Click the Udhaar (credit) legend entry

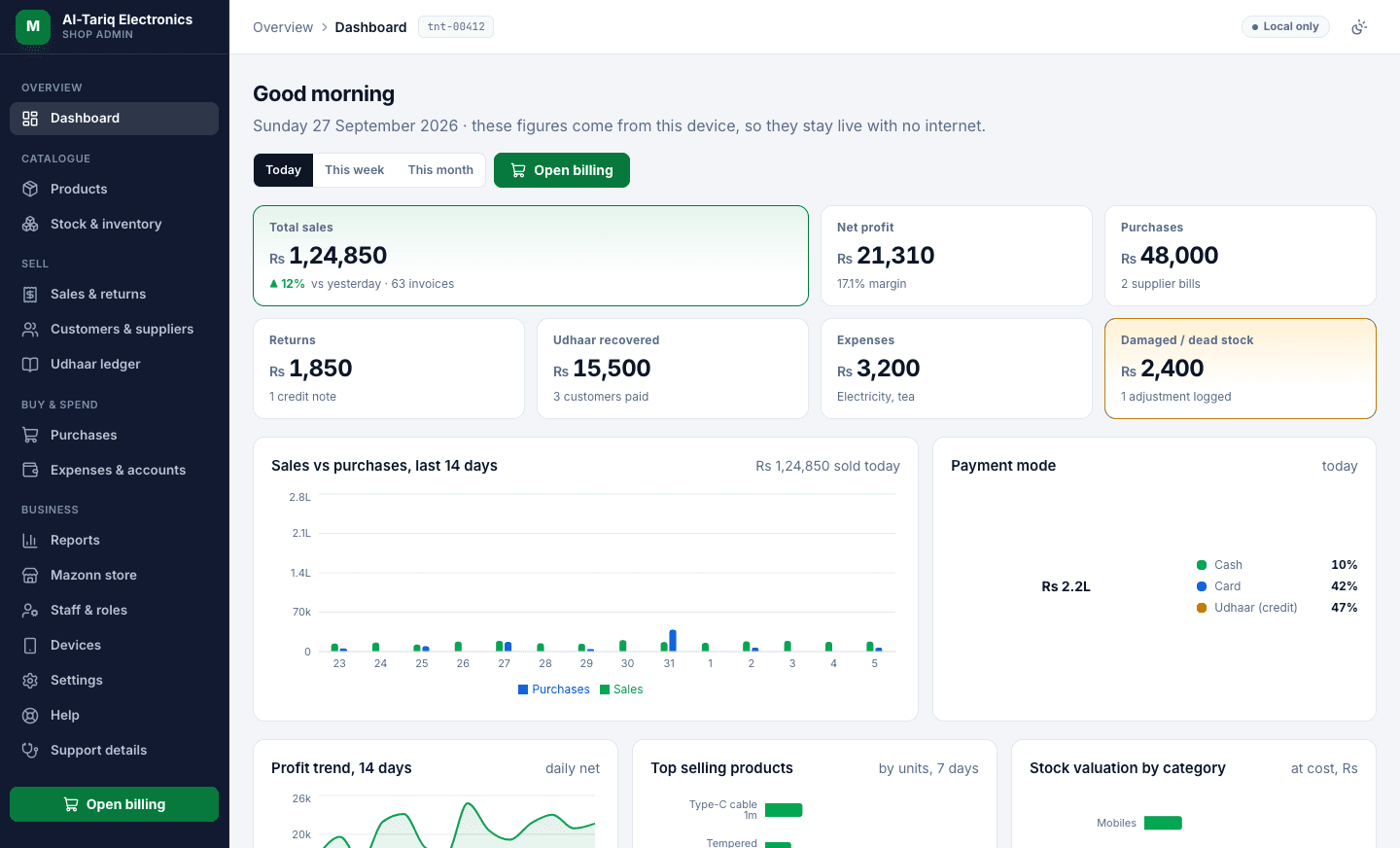pos(1277,608)
